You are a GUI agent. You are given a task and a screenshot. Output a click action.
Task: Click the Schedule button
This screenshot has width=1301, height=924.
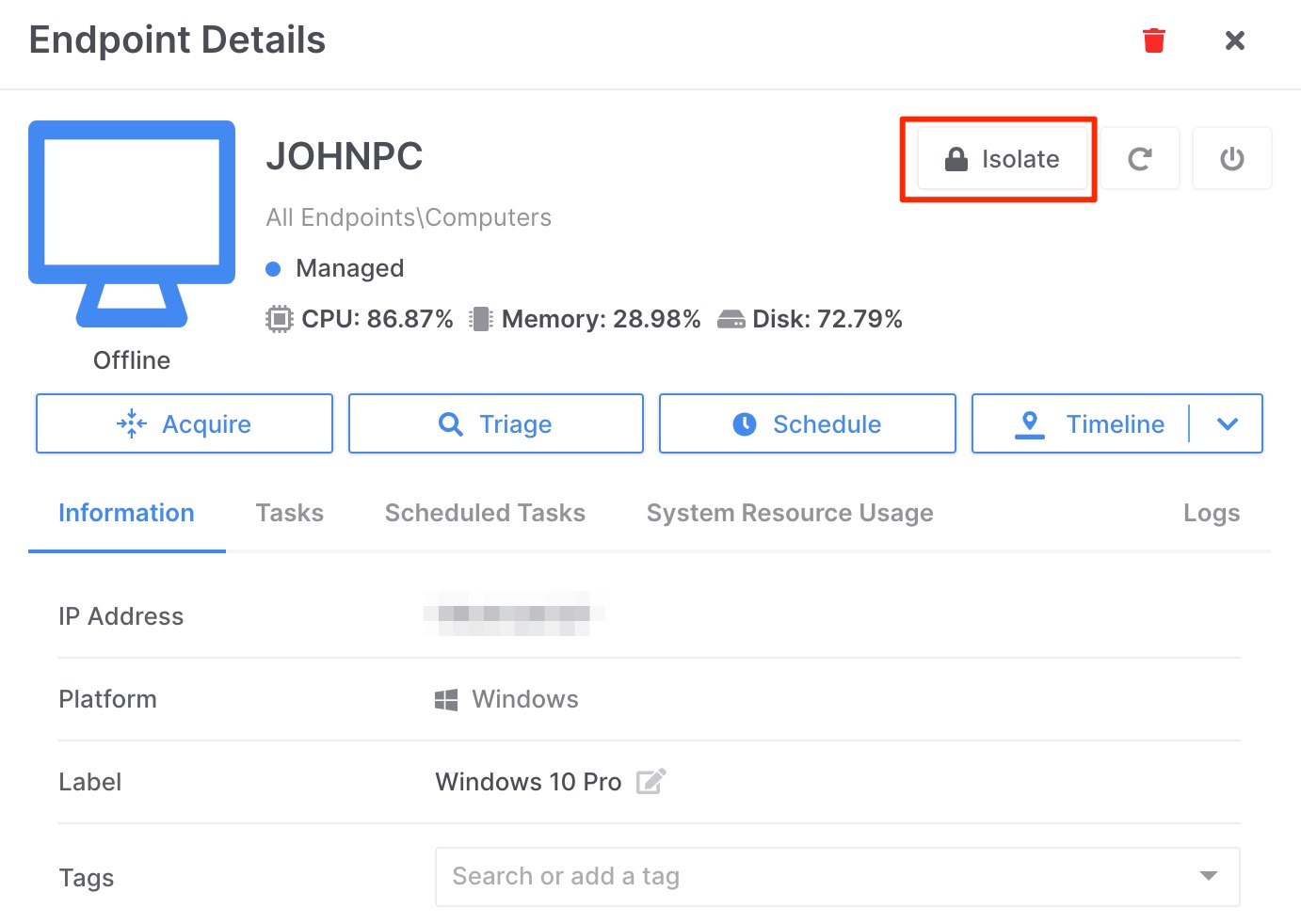click(808, 424)
